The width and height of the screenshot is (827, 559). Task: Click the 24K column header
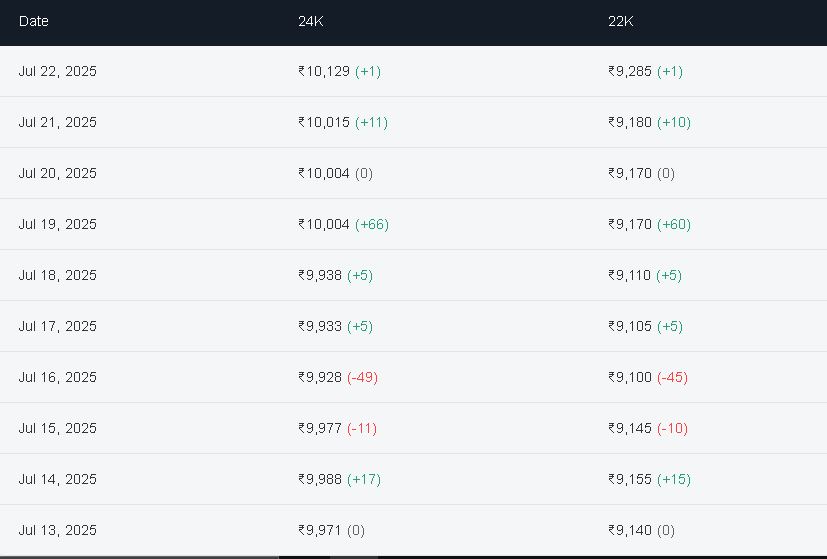310,21
